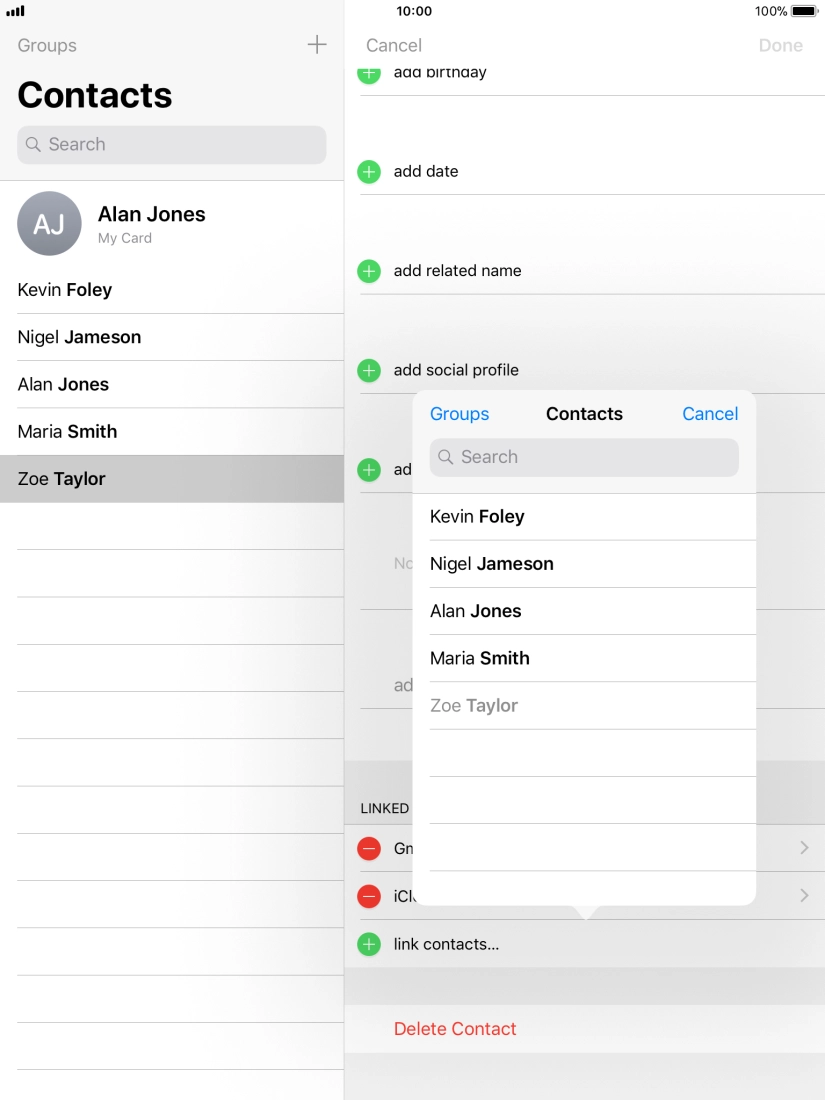The height and width of the screenshot is (1100, 825).
Task: Tap the plus icon to add a new contact
Action: pyautogui.click(x=316, y=45)
